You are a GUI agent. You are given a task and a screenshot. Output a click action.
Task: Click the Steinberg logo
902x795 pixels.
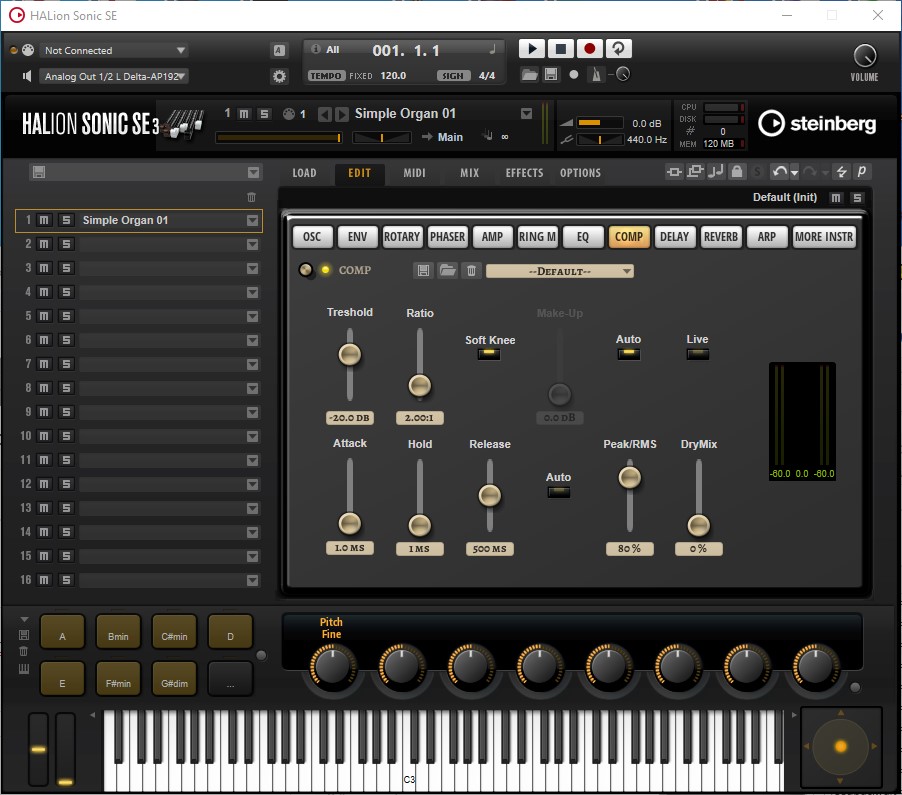(817, 124)
